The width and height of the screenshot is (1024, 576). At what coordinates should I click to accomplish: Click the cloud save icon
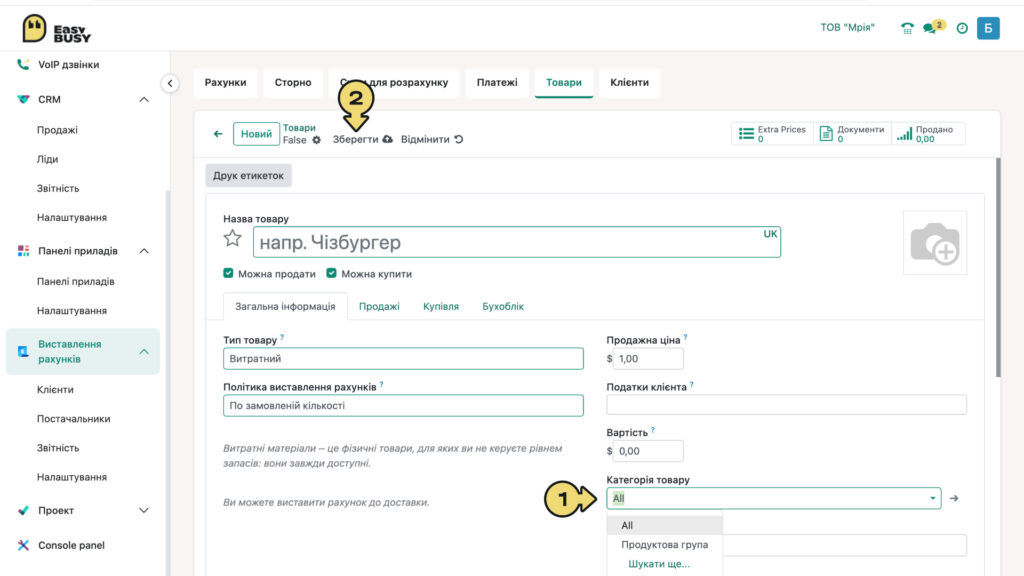388,139
